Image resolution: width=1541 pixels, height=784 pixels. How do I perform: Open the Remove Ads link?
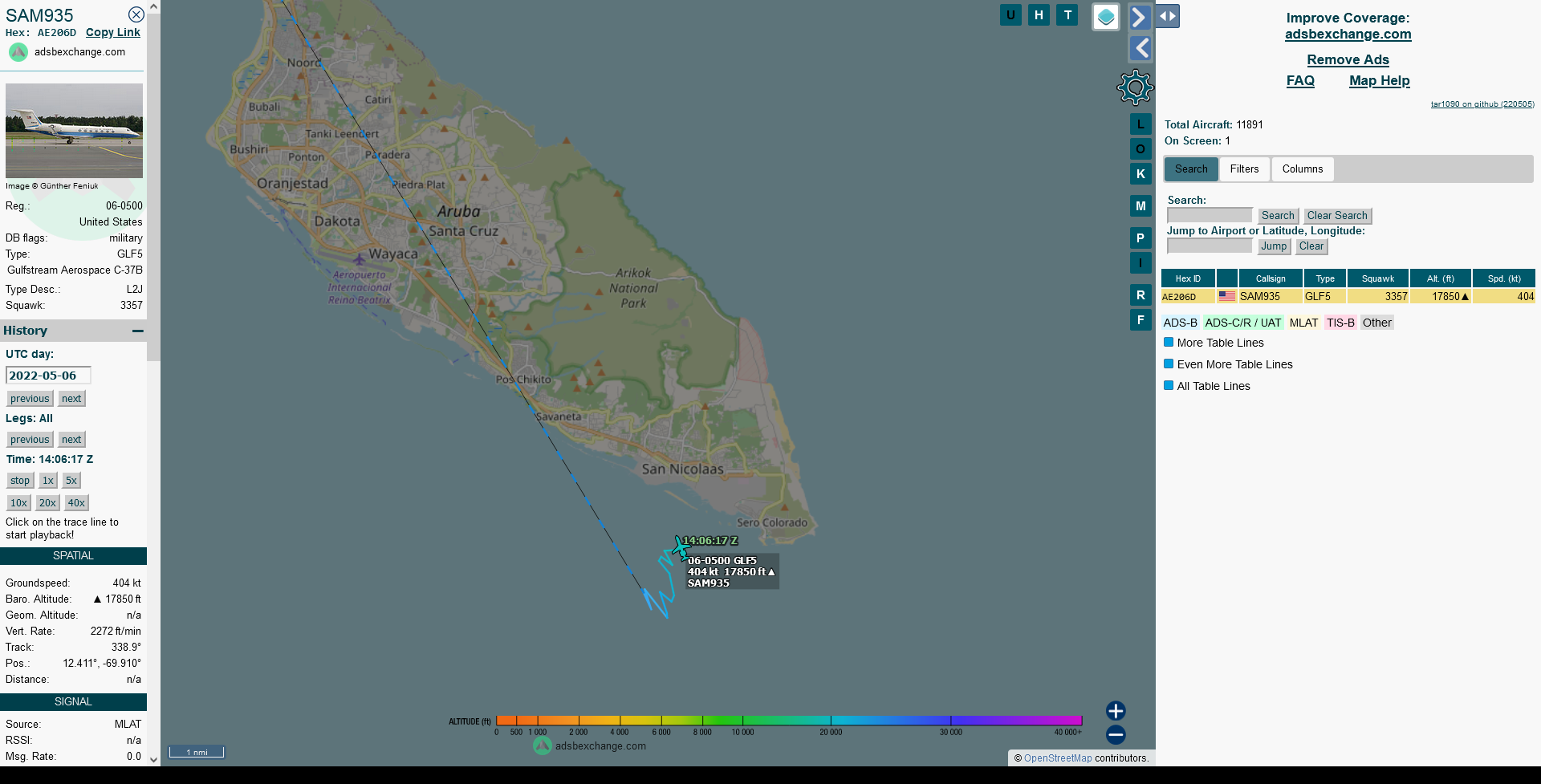pos(1348,59)
